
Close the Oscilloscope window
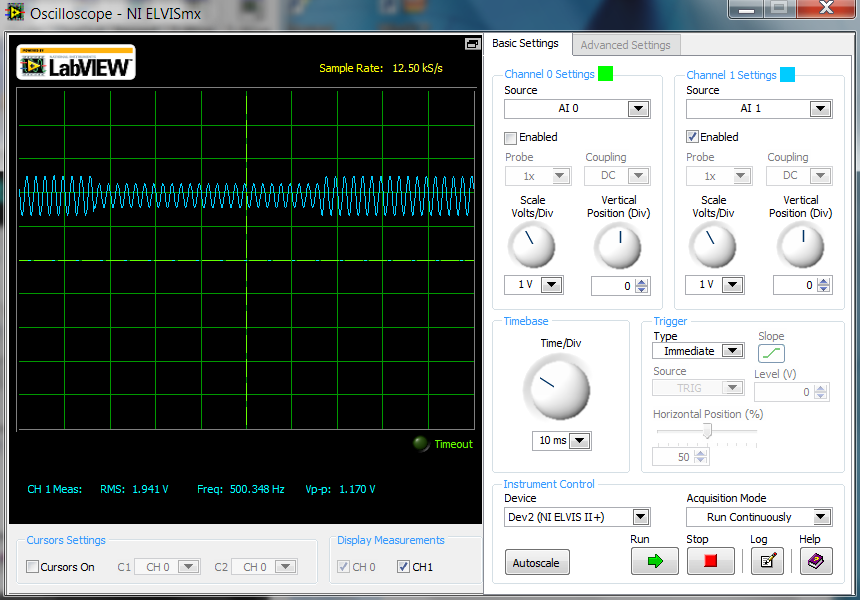click(x=826, y=8)
